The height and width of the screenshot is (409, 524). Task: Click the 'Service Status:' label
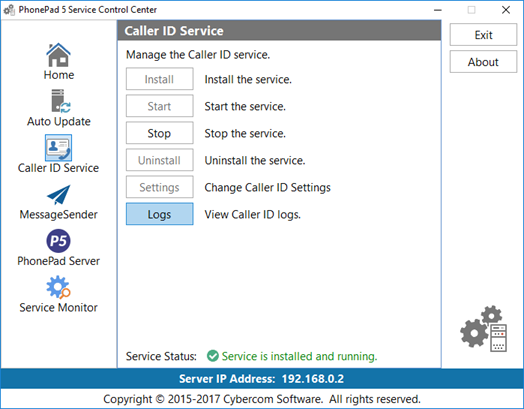point(161,357)
